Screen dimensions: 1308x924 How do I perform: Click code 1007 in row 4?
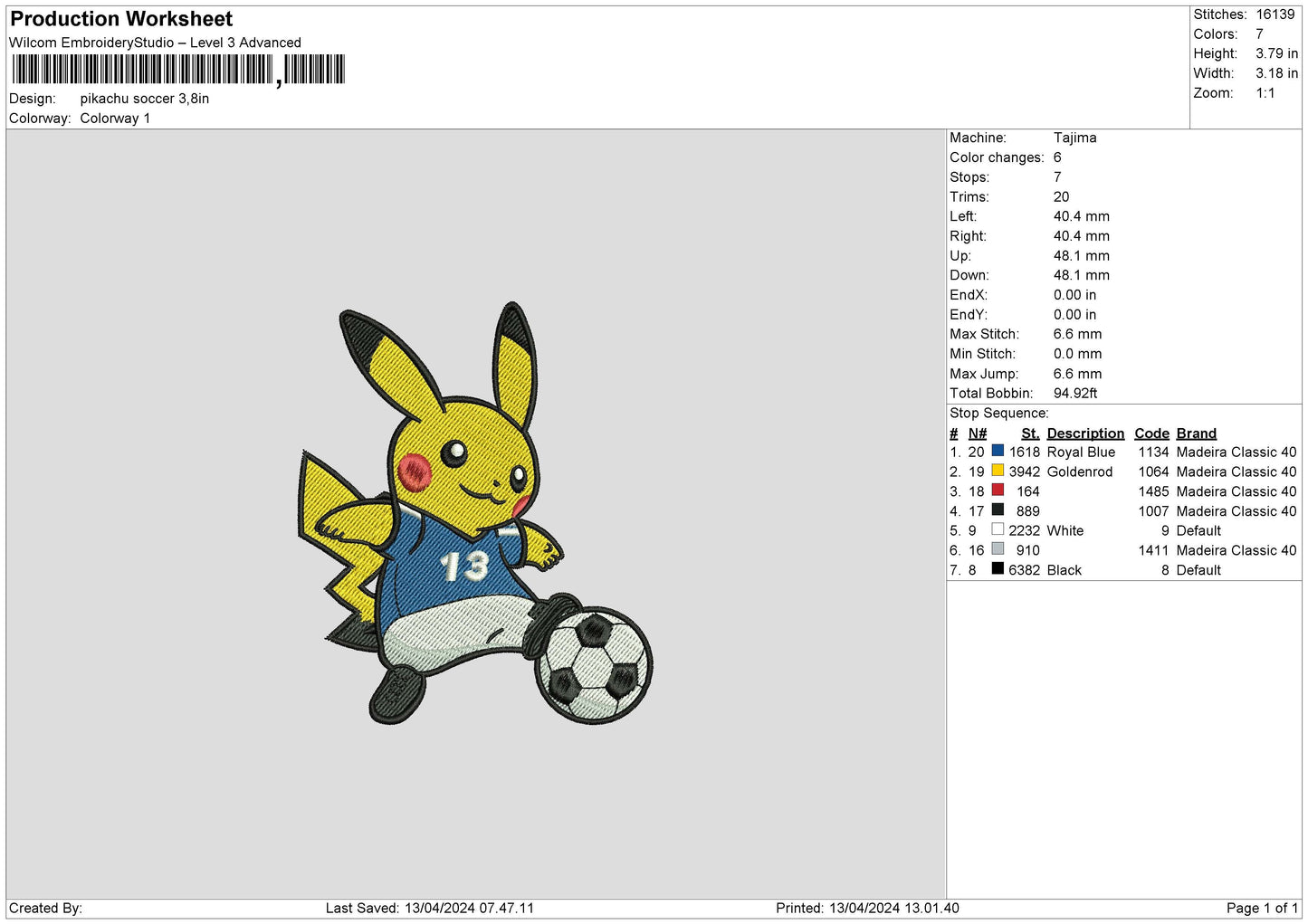pyautogui.click(x=1153, y=511)
